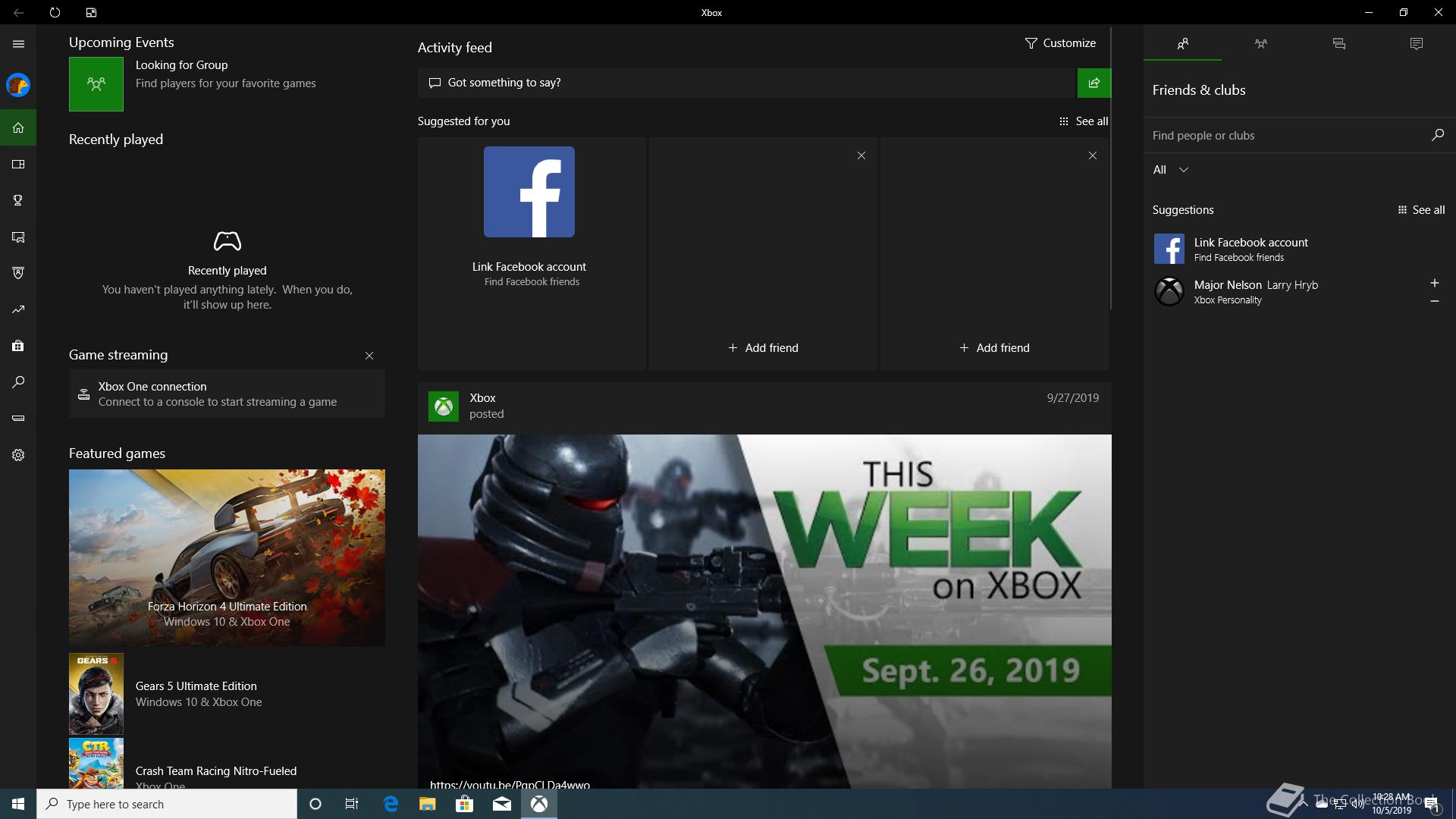Open the Mail app from taskbar
This screenshot has width=1456, height=819.
click(x=501, y=804)
